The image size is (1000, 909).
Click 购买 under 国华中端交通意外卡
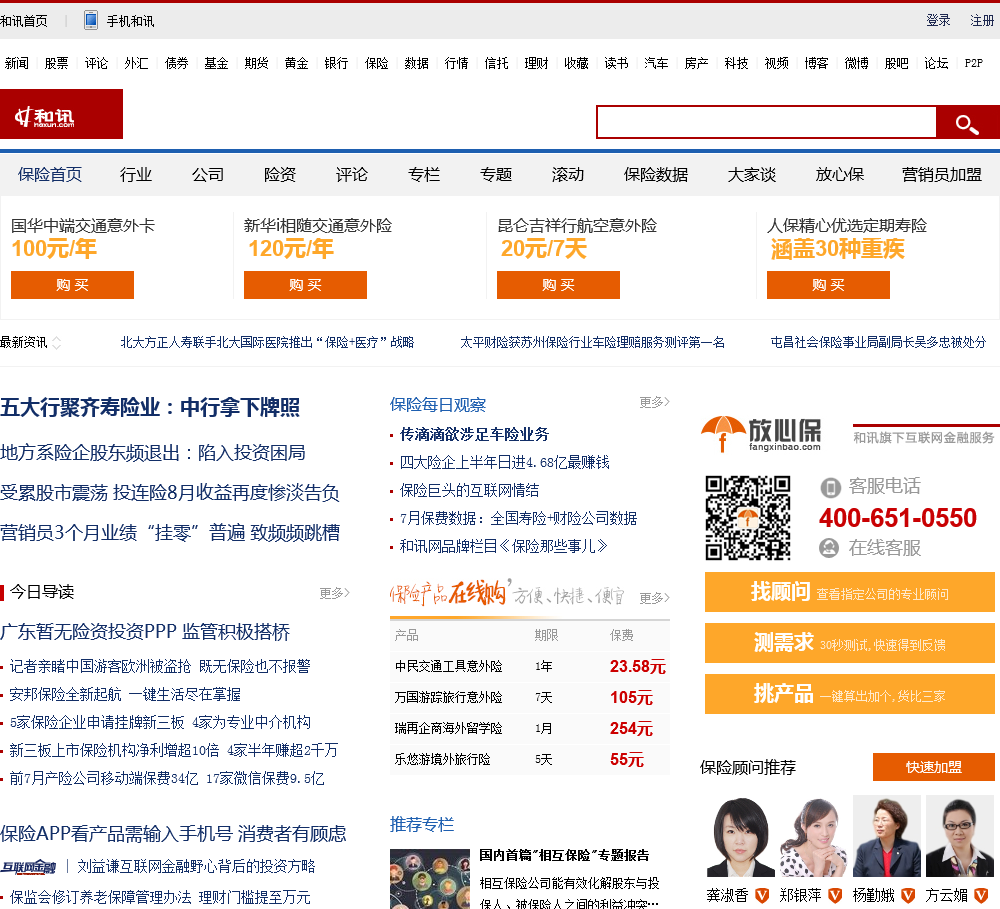point(72,285)
